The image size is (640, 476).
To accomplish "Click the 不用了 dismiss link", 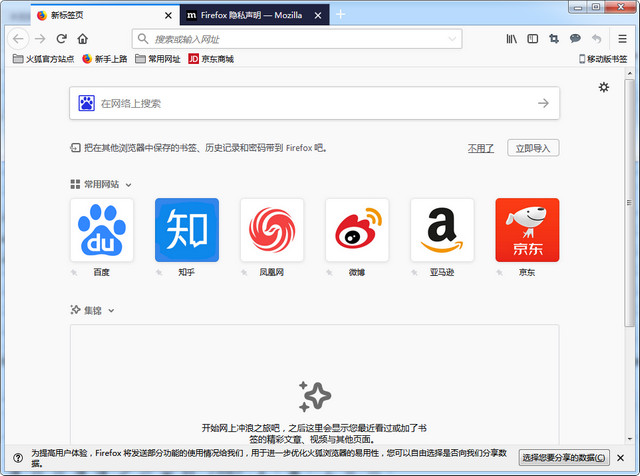I will point(480,148).
